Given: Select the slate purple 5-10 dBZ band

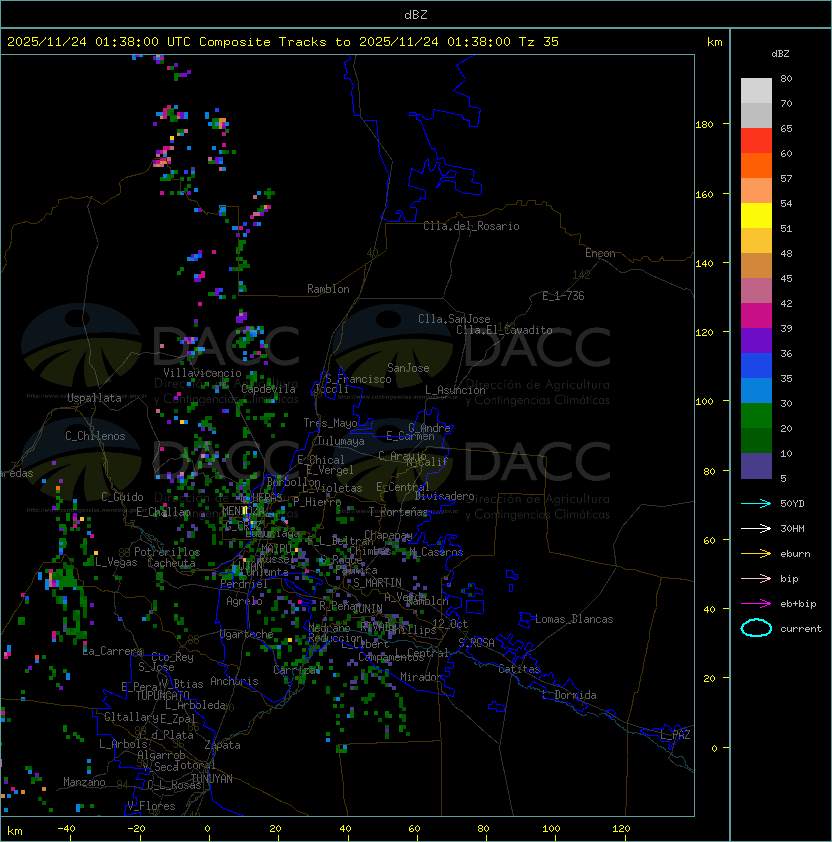Looking at the screenshot, I should (x=756, y=466).
